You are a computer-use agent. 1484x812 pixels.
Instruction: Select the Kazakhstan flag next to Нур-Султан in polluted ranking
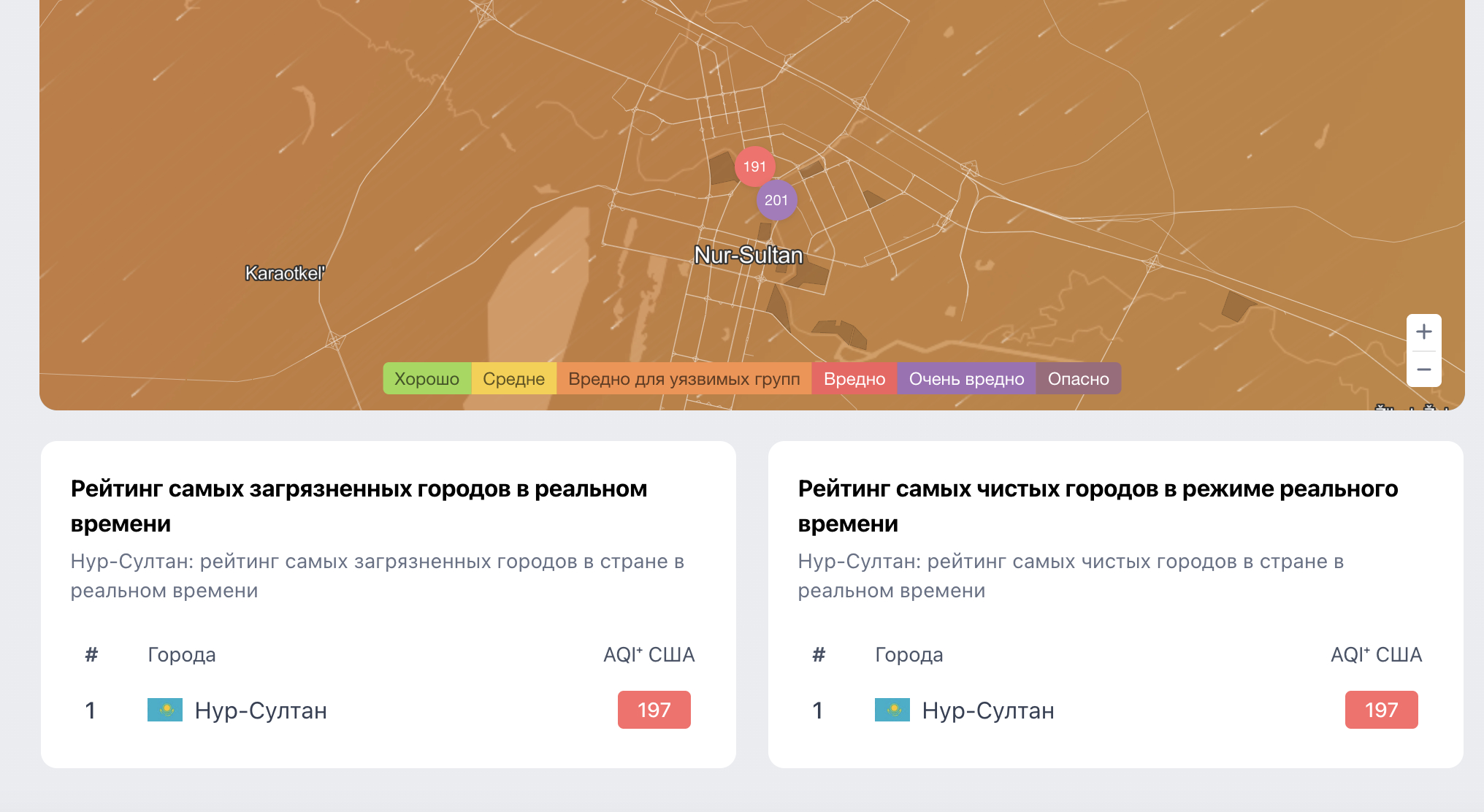[166, 710]
